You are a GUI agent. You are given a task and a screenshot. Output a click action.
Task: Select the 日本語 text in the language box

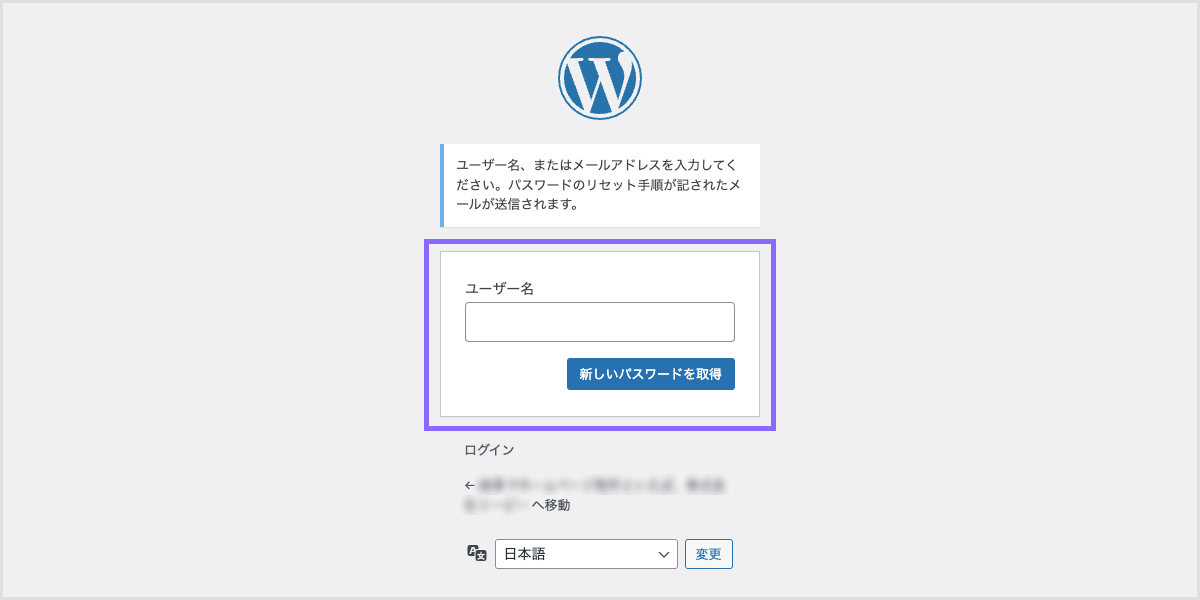(x=526, y=554)
